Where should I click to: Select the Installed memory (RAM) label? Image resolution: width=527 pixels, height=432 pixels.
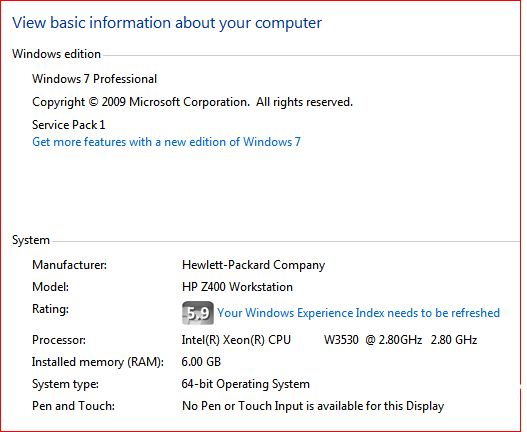click(x=98, y=362)
